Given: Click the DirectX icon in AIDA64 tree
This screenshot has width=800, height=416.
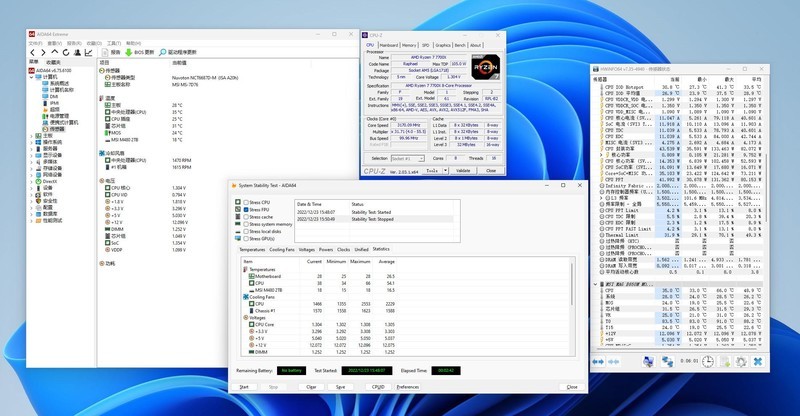Looking at the screenshot, I should click(38, 181).
